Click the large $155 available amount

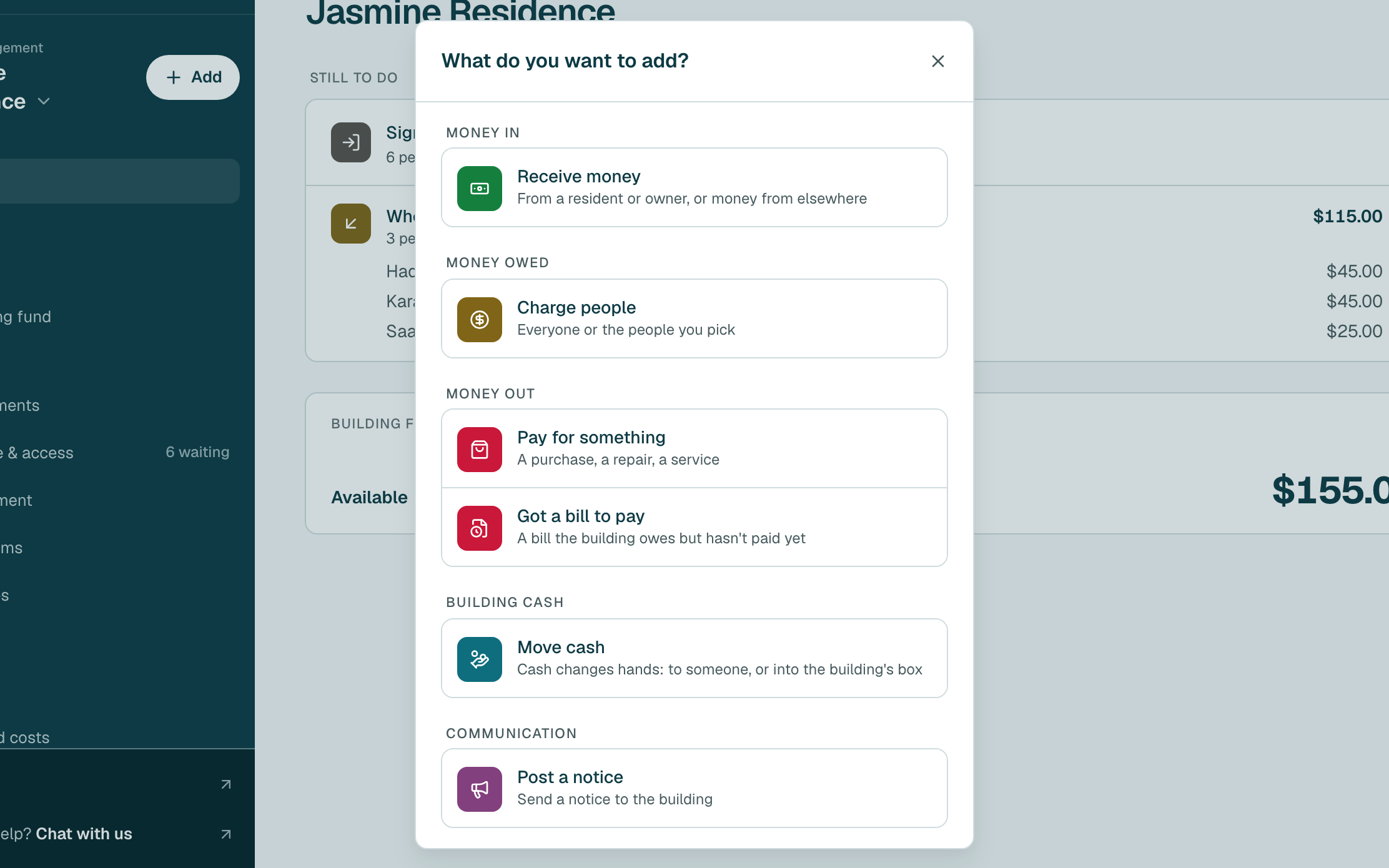(x=1330, y=490)
